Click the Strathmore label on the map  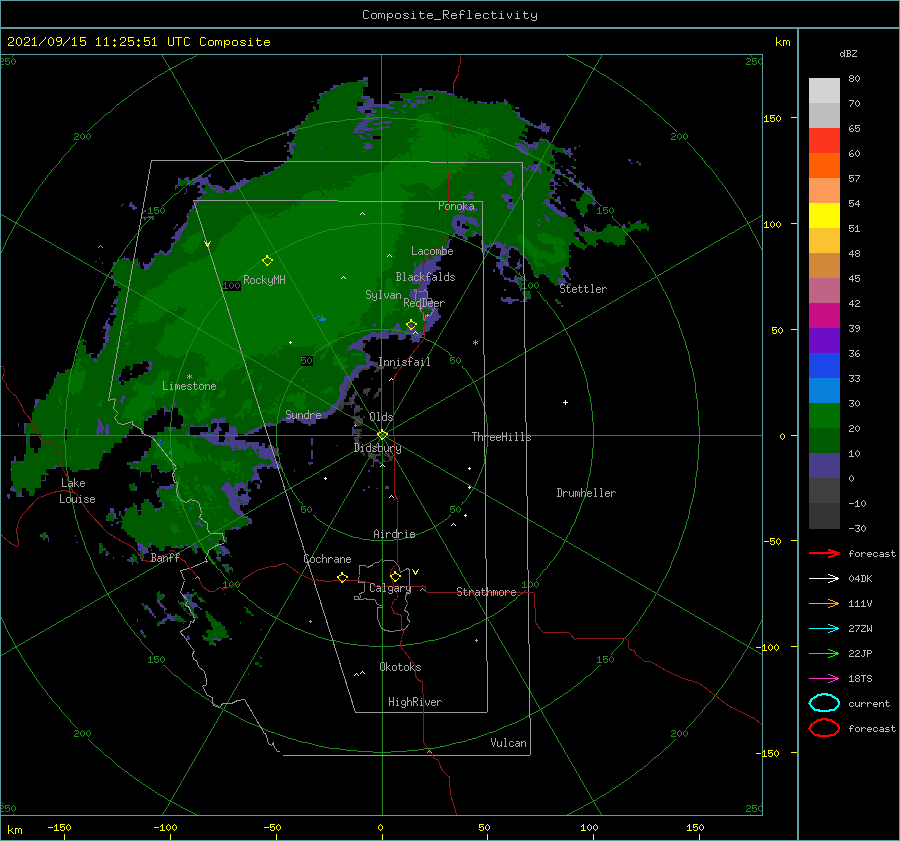(486, 592)
